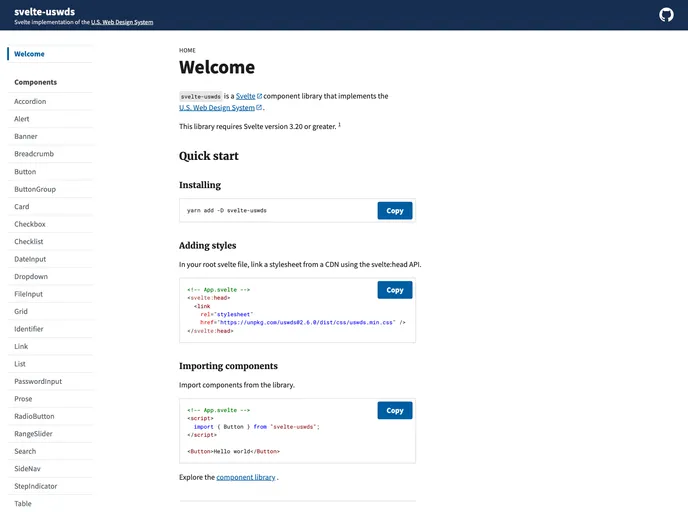
Task: Click the Welcome page heading
Action: click(217, 67)
